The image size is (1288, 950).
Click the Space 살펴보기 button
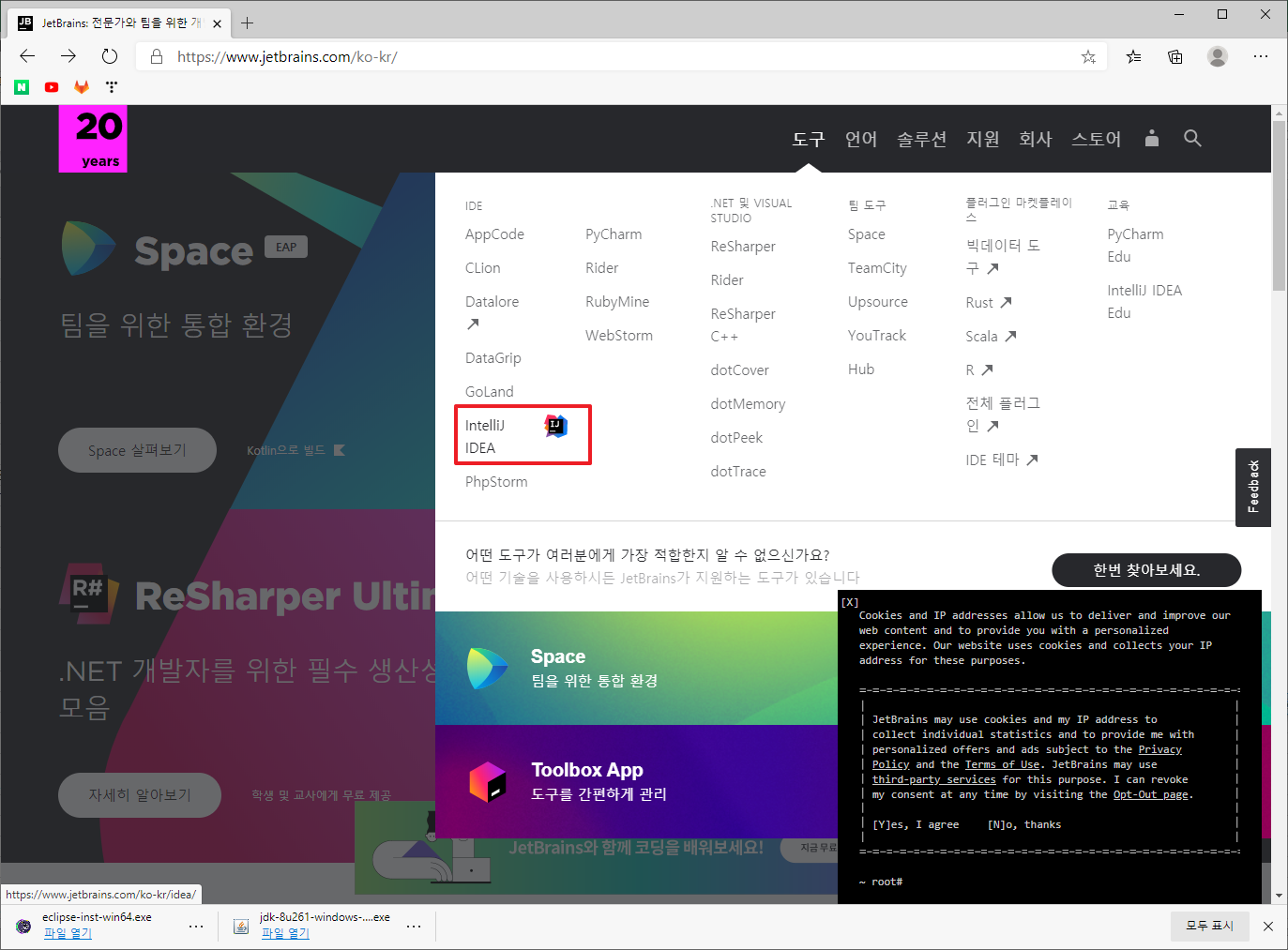137,451
